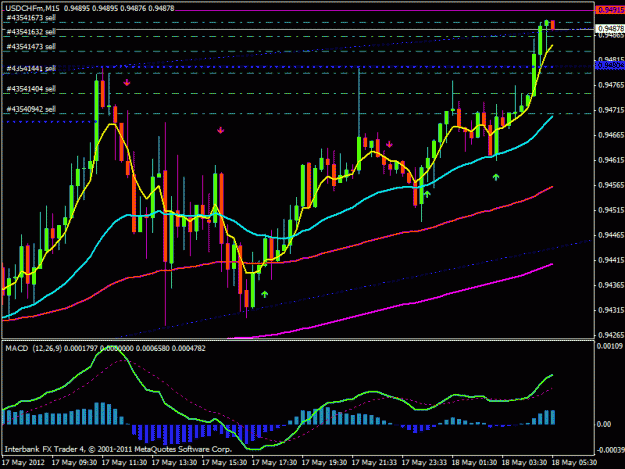
Task: Click the #43541473 sell order label
Action: 31,47
